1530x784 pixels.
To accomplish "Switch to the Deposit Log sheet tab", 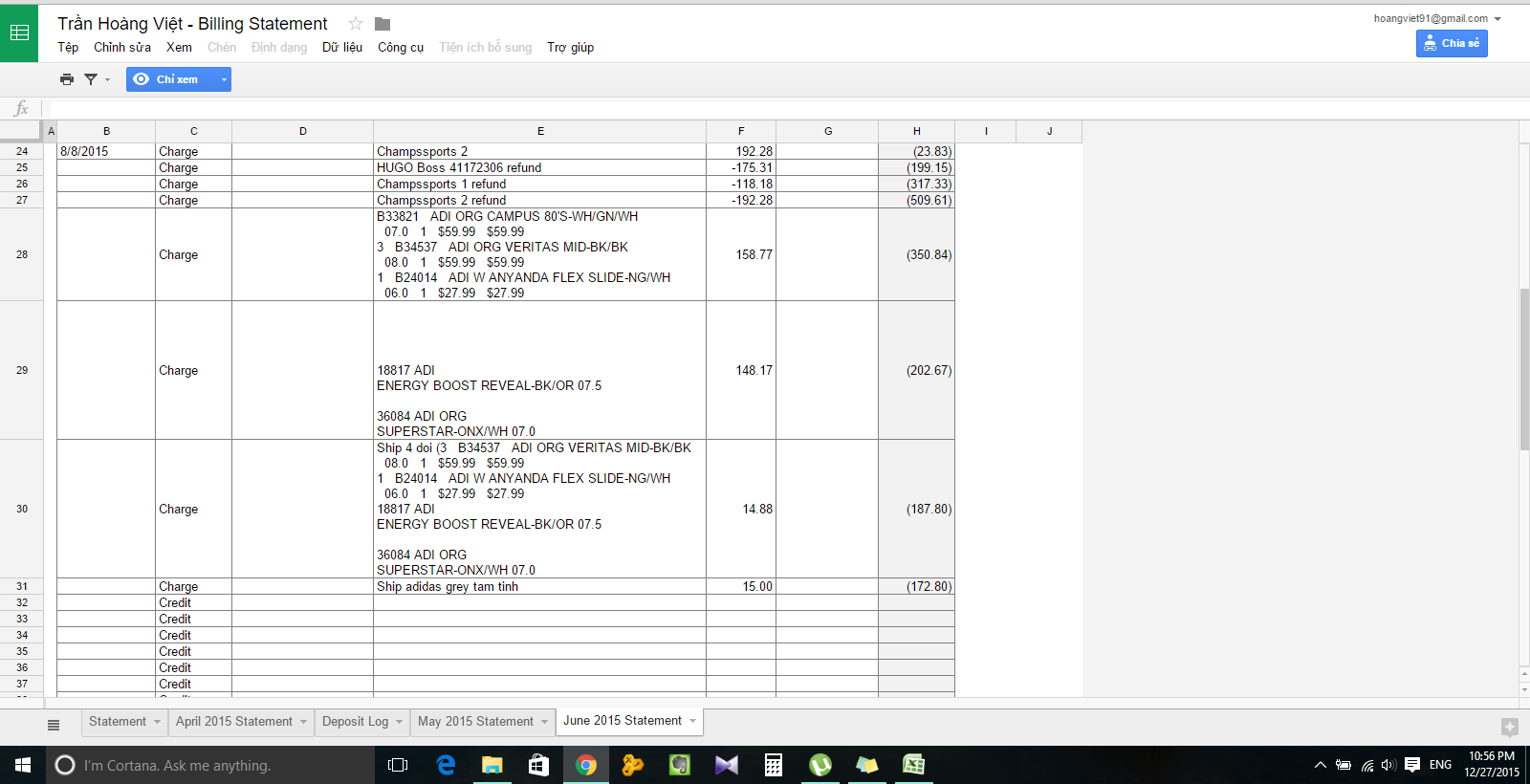I will click(x=355, y=722).
